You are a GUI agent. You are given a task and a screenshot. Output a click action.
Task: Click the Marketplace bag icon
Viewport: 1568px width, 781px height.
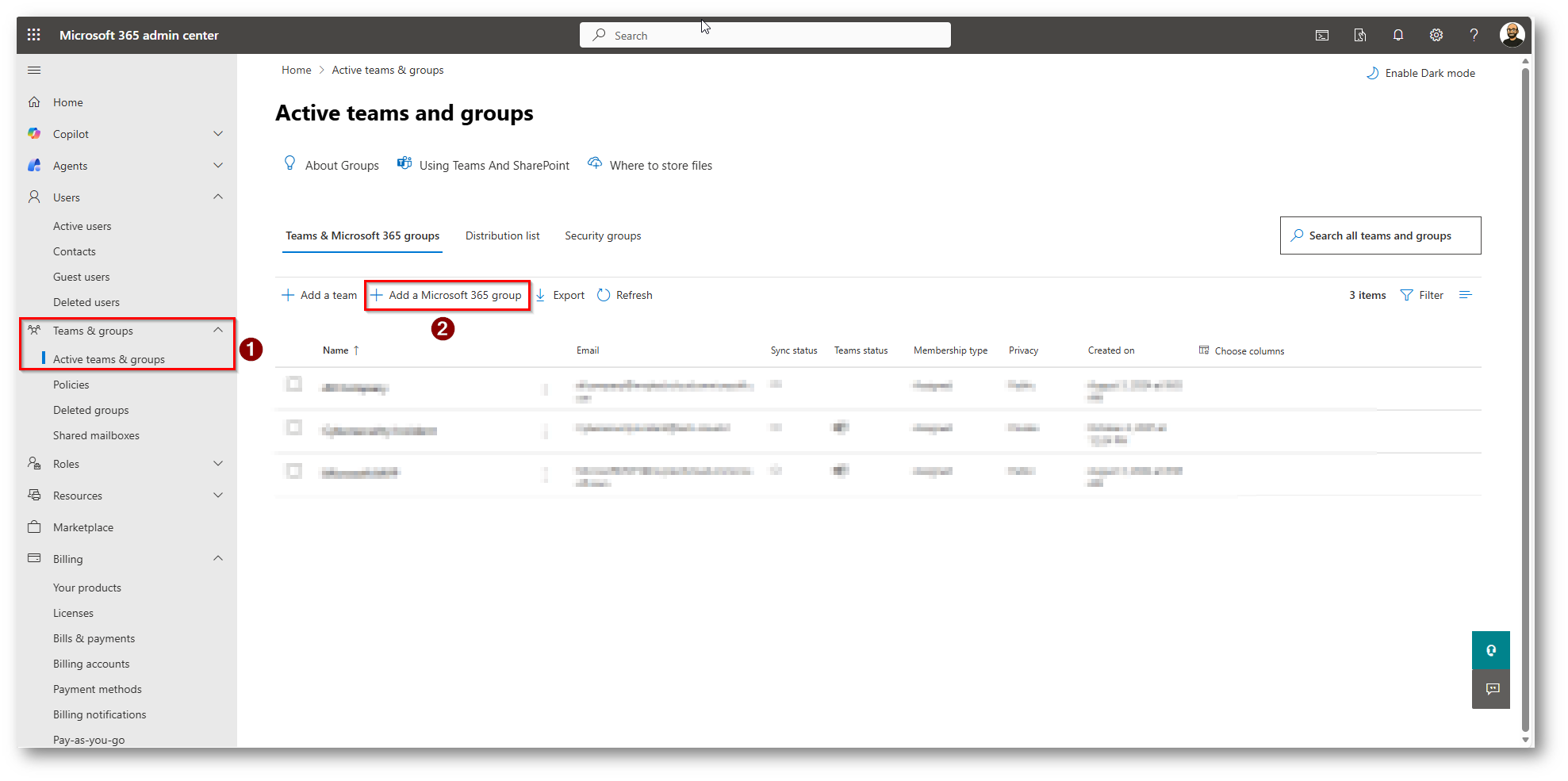[x=34, y=526]
